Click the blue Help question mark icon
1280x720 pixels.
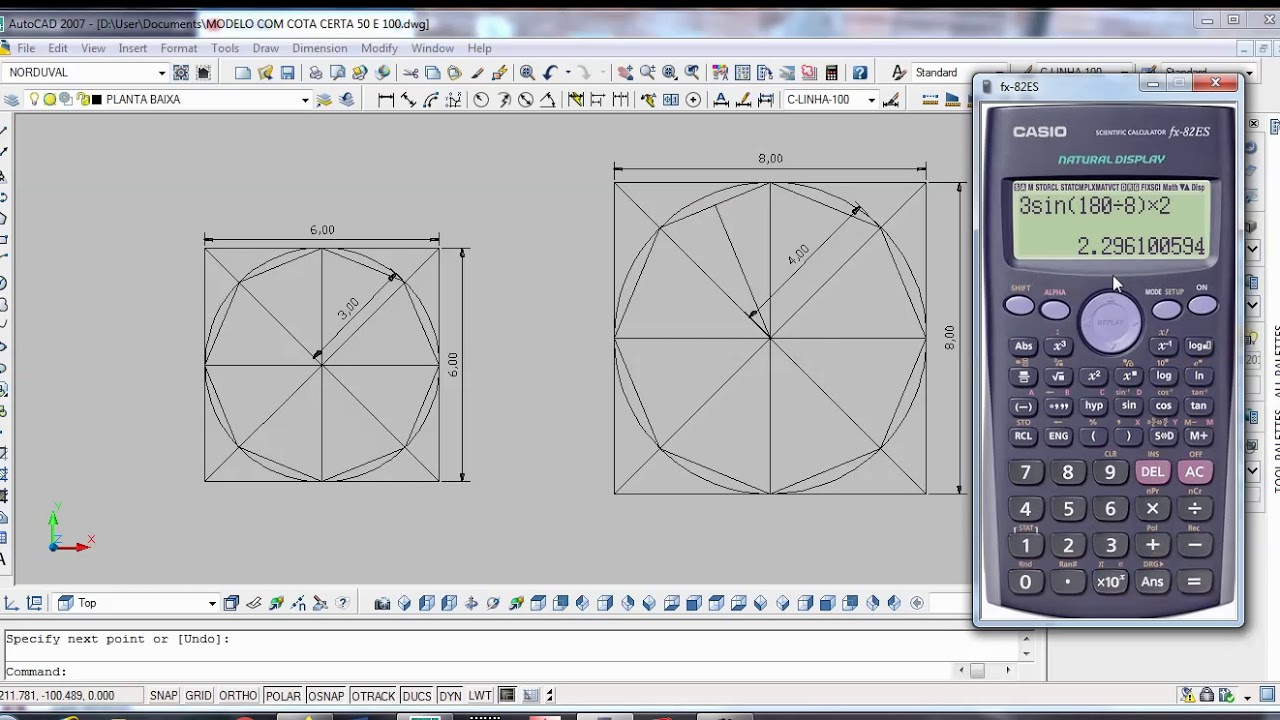click(x=860, y=73)
